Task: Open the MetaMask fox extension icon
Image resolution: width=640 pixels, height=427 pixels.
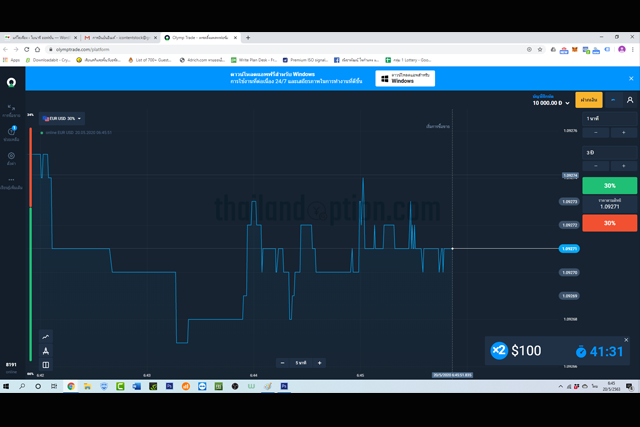Action: click(x=575, y=49)
